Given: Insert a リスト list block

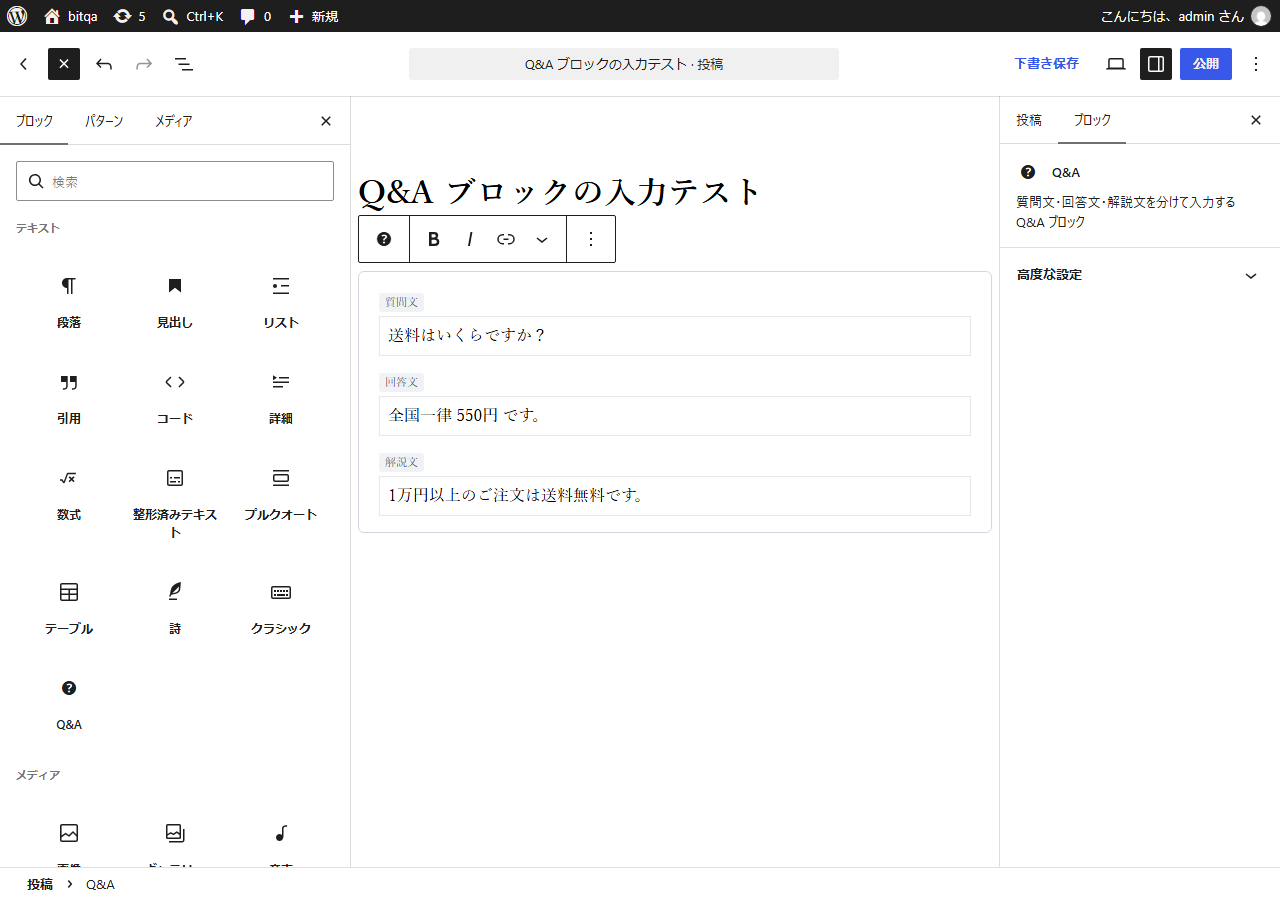Looking at the screenshot, I should [281, 303].
